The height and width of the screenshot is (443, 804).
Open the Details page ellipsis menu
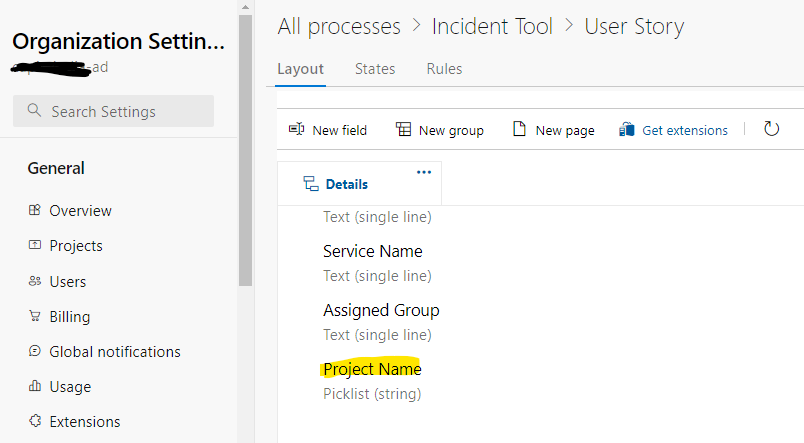(x=424, y=172)
